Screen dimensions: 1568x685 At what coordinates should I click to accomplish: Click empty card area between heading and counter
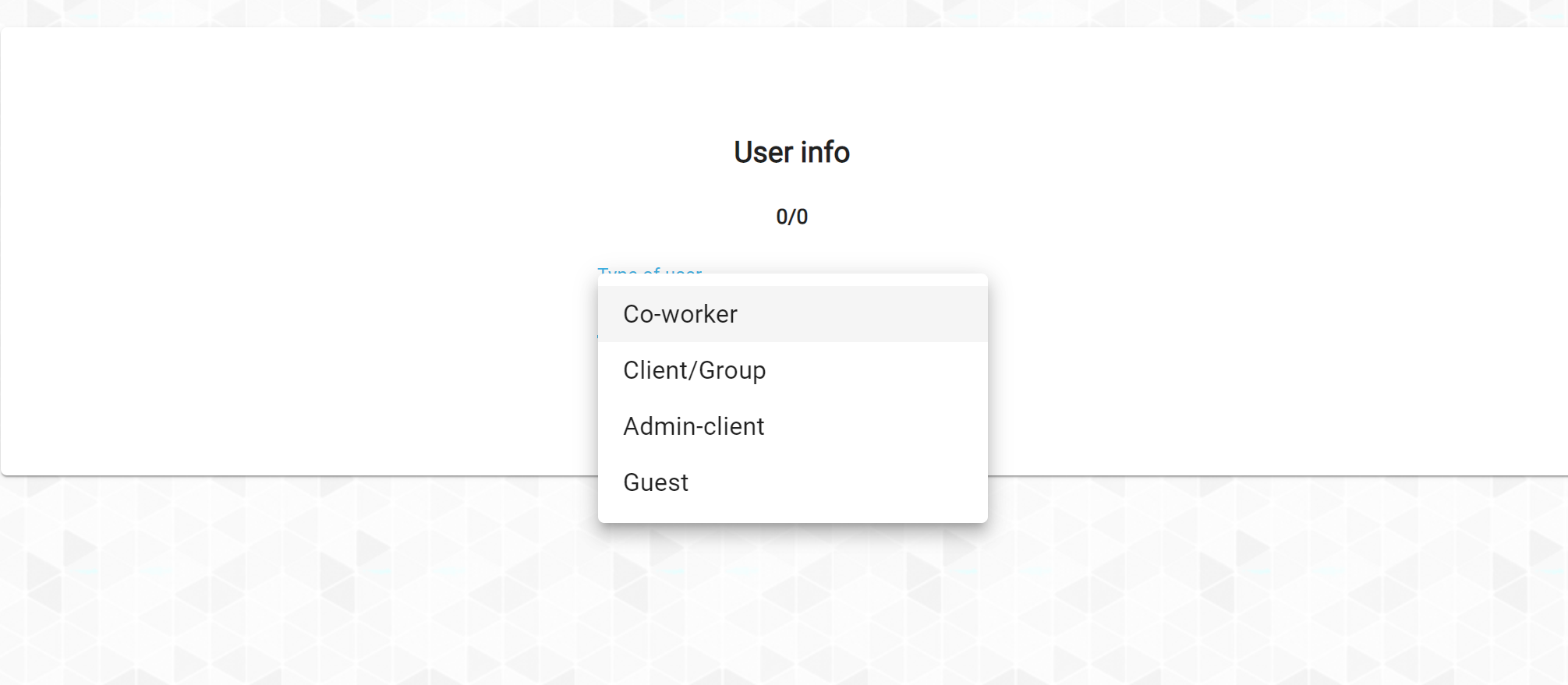(x=791, y=185)
